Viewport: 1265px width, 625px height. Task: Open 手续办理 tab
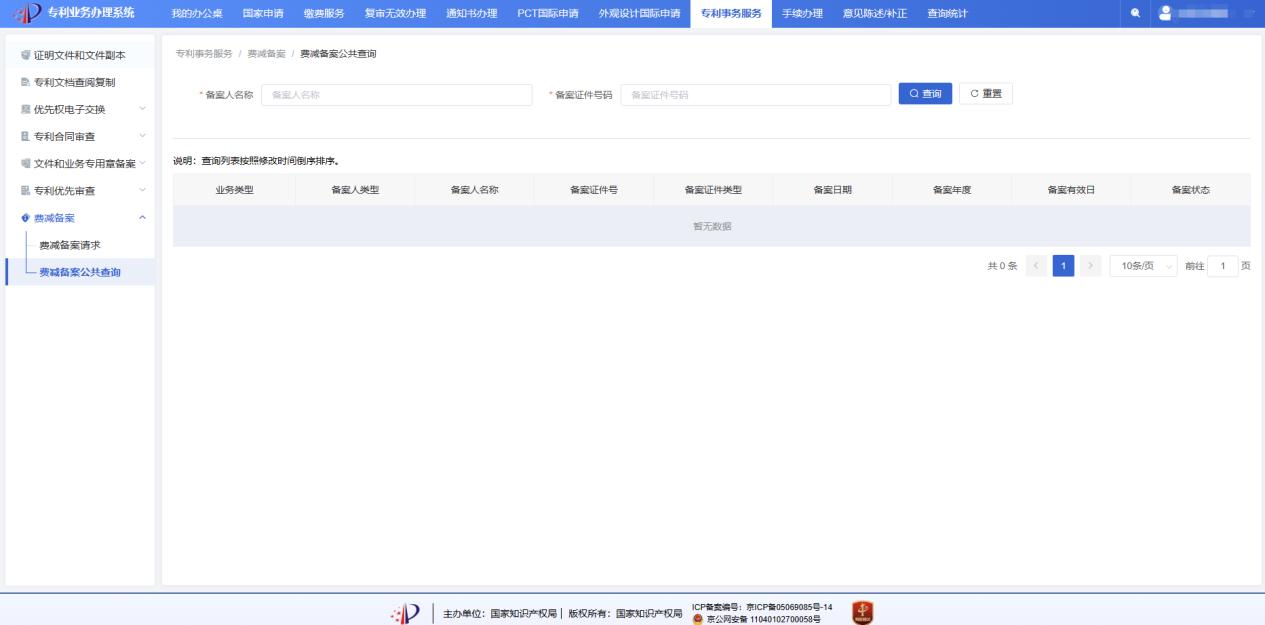pyautogui.click(x=801, y=13)
